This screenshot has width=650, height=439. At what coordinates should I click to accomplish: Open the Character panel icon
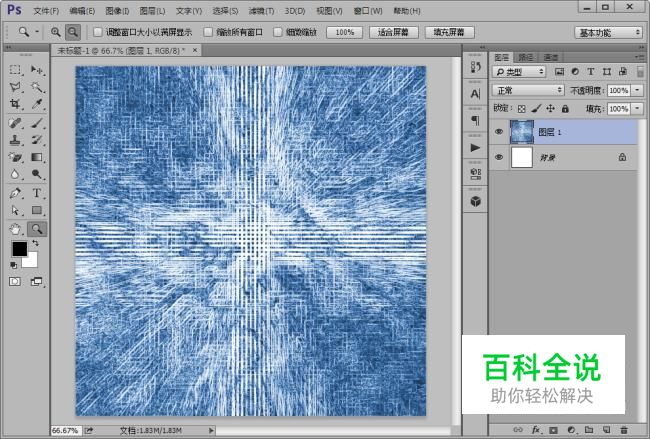tap(475, 94)
